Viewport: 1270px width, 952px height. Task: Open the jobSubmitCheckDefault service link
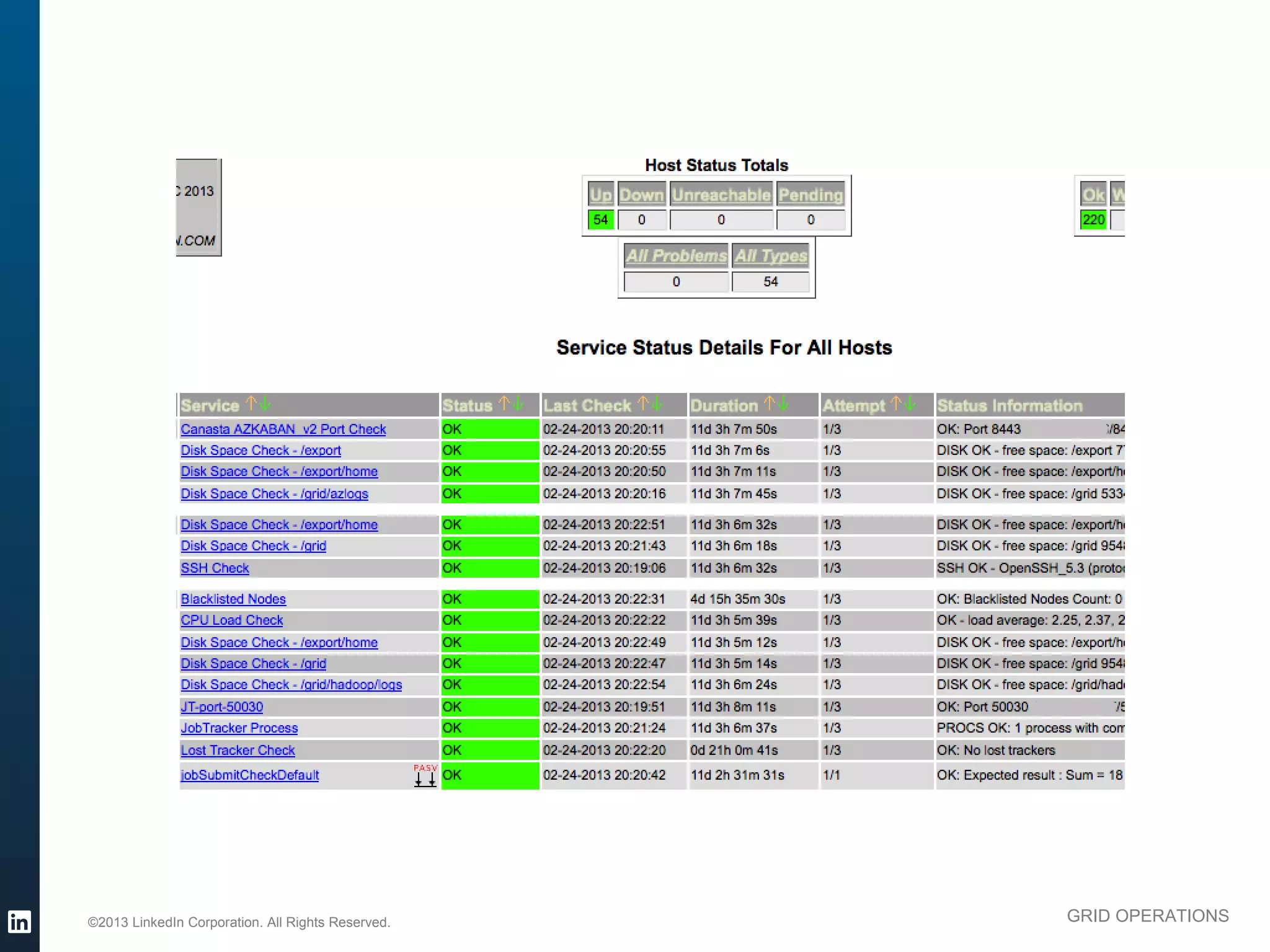point(250,775)
